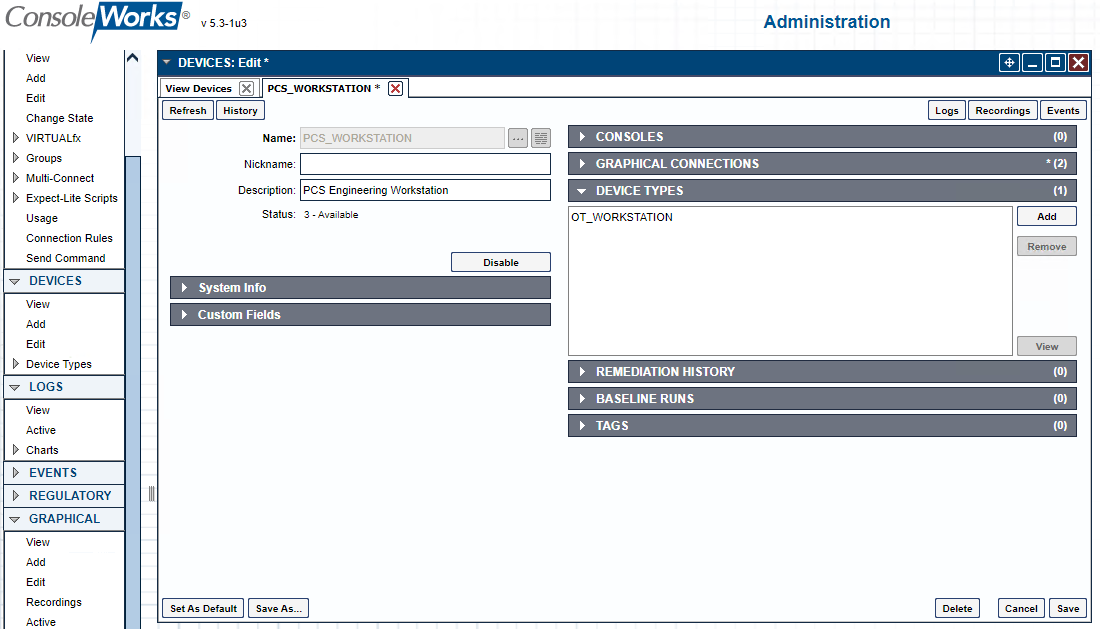Image resolution: width=1100 pixels, height=629 pixels.
Task: Expand the CONSOLES section
Action: pyautogui.click(x=582, y=137)
